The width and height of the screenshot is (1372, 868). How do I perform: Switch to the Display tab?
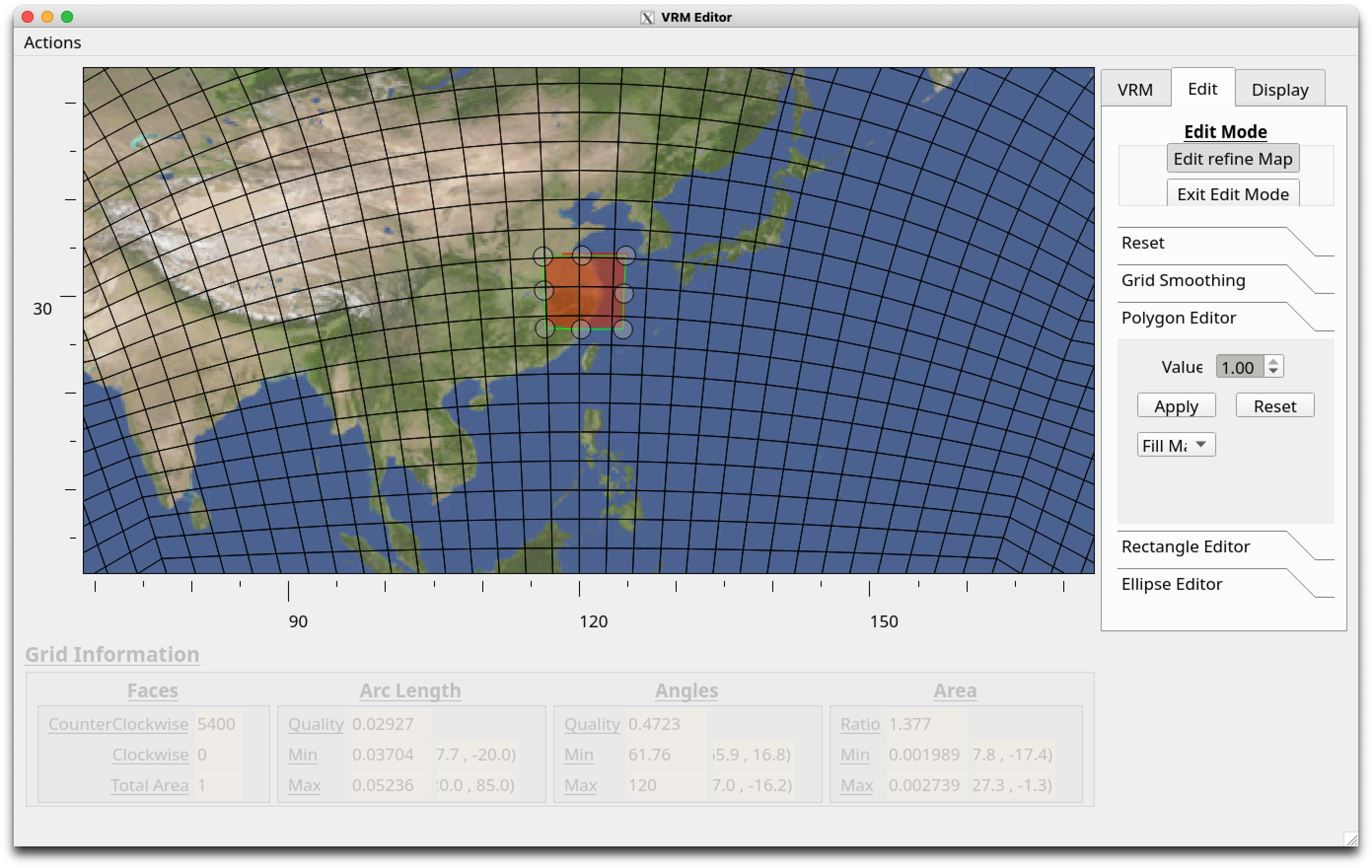(x=1279, y=89)
